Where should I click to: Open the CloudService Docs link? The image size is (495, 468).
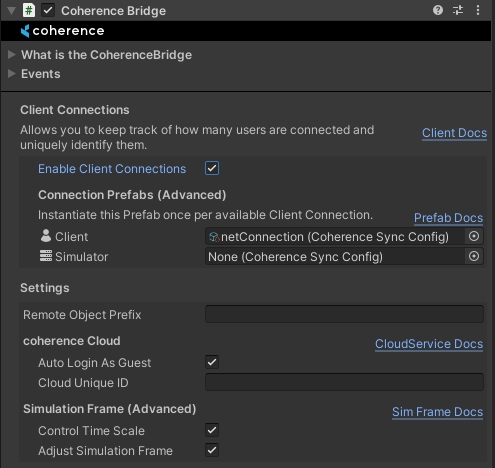429,344
